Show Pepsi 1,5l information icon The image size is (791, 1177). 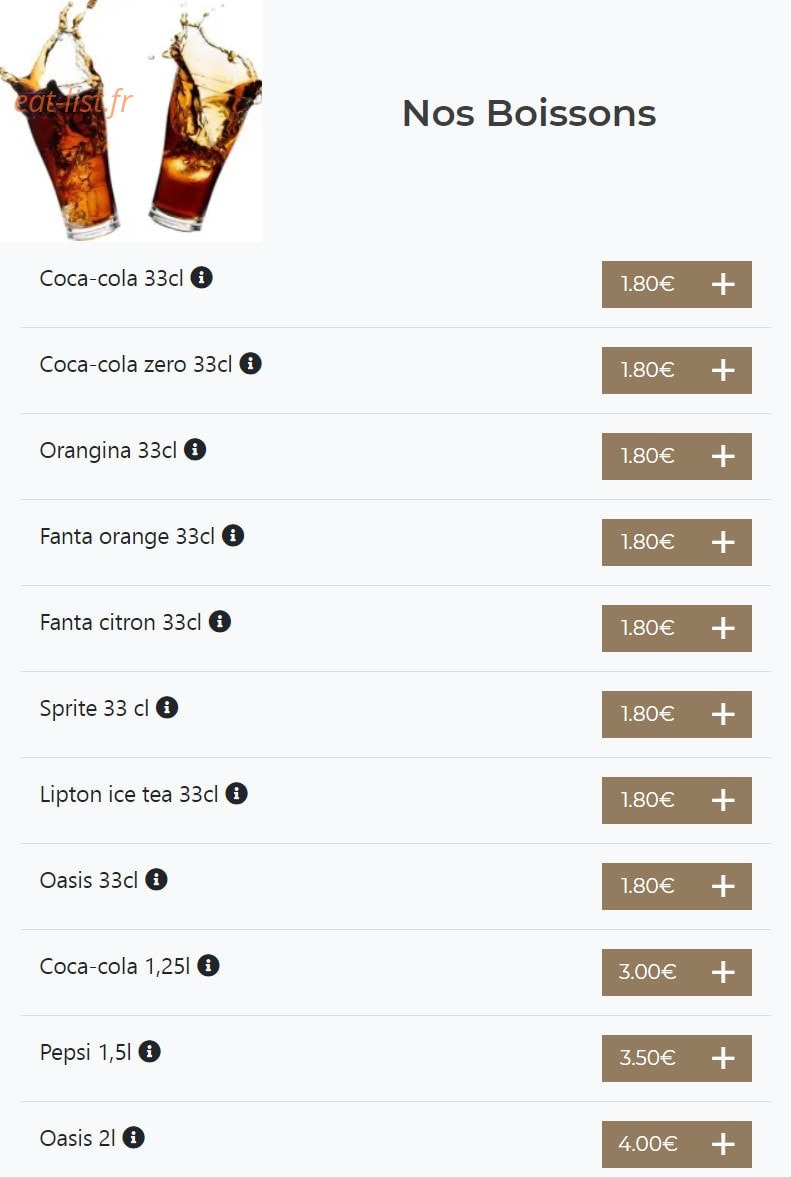click(x=150, y=1052)
